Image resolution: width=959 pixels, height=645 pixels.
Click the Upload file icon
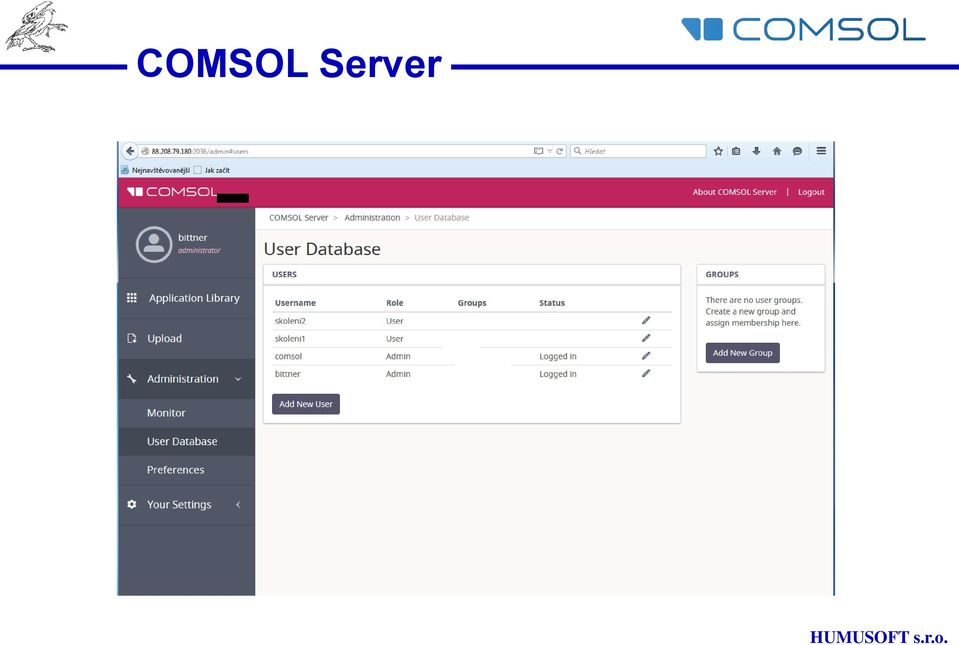point(131,338)
